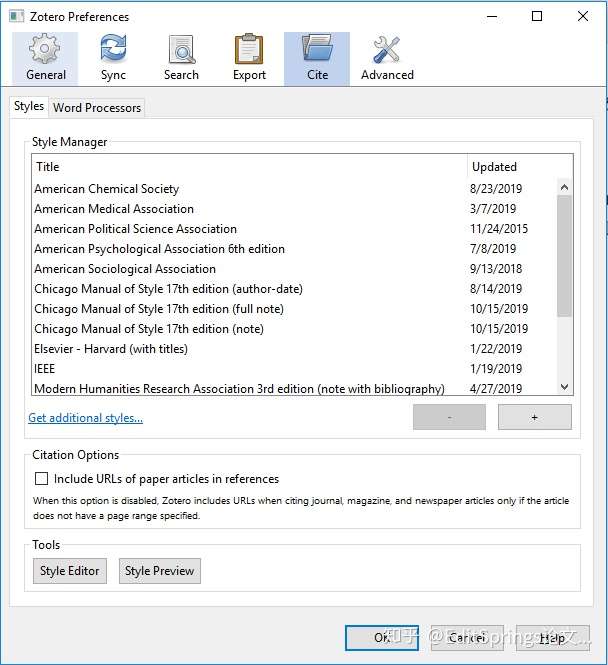The height and width of the screenshot is (665, 608).
Task: Click the 11/24/2015 updated date cell
Action: 499,229
